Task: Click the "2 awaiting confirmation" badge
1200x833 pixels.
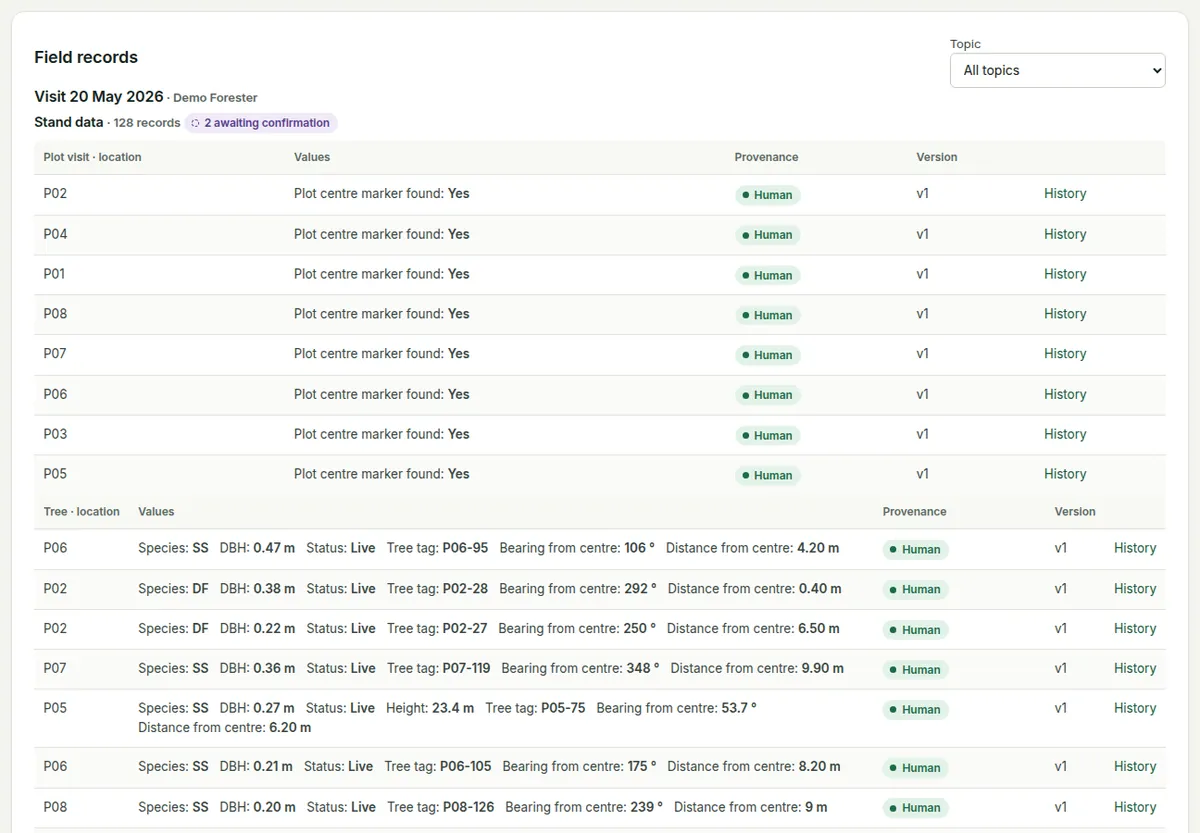Action: point(261,123)
